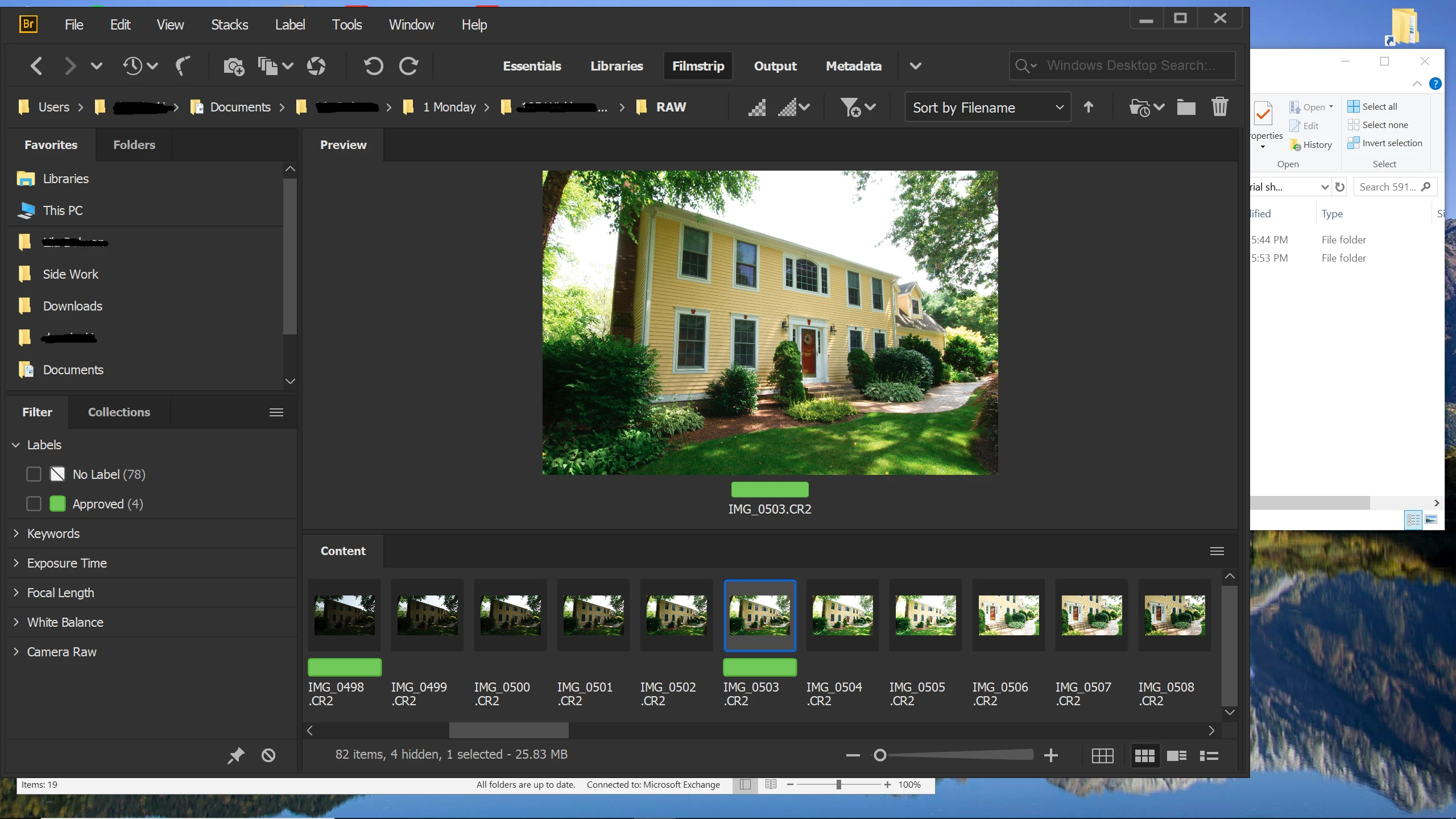Check the Approved label filter

[34, 504]
